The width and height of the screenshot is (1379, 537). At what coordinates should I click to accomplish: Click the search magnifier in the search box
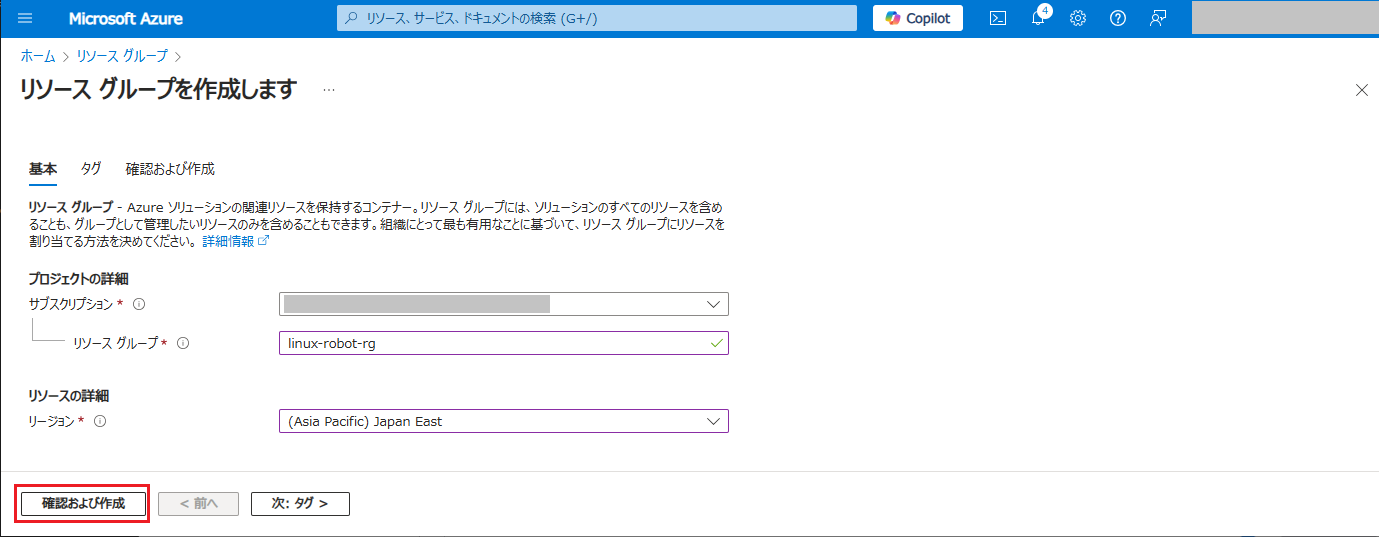(351, 18)
